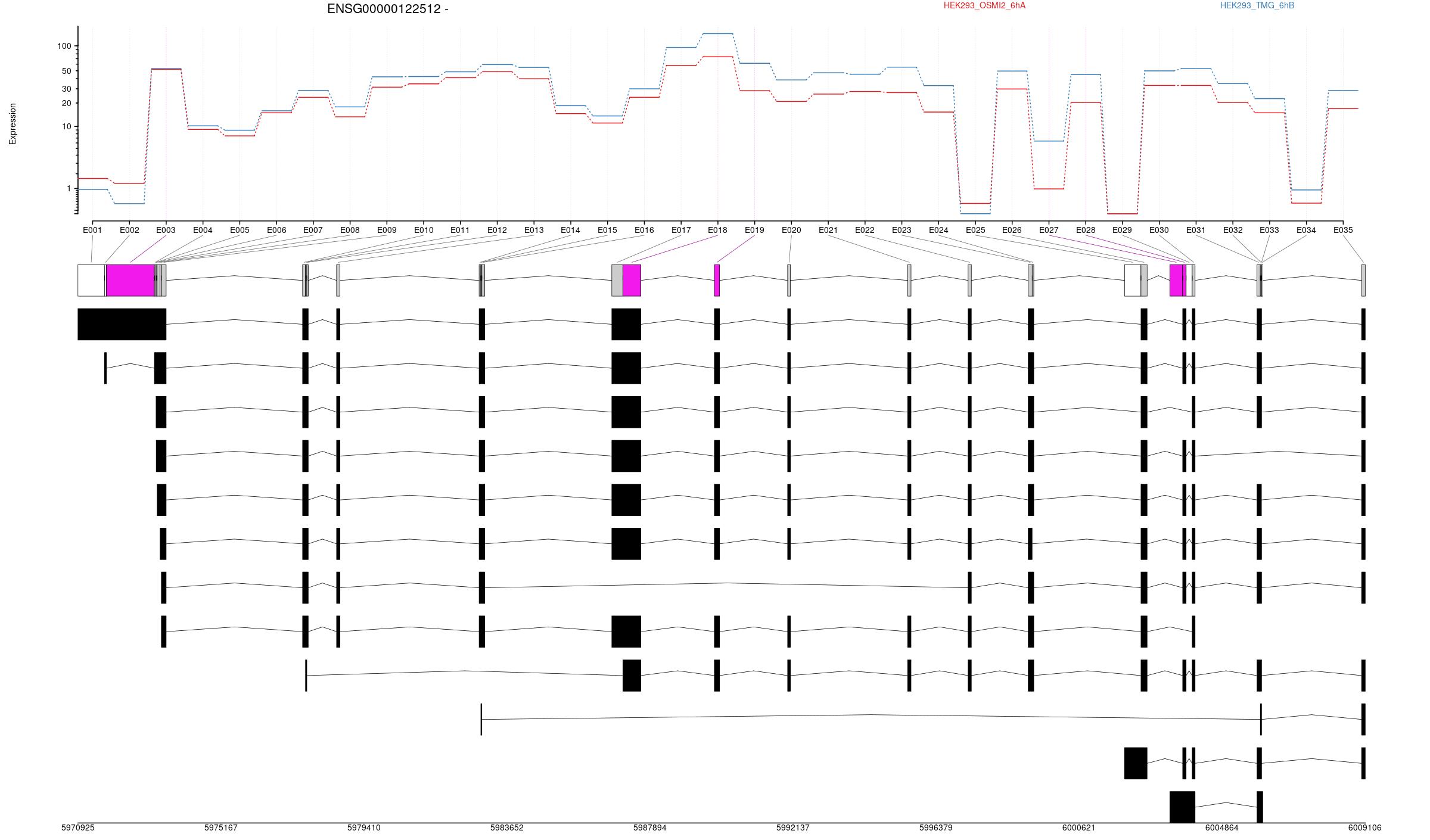1430x840 pixels.
Task: Click y-axis tick value 30
Action: point(66,89)
